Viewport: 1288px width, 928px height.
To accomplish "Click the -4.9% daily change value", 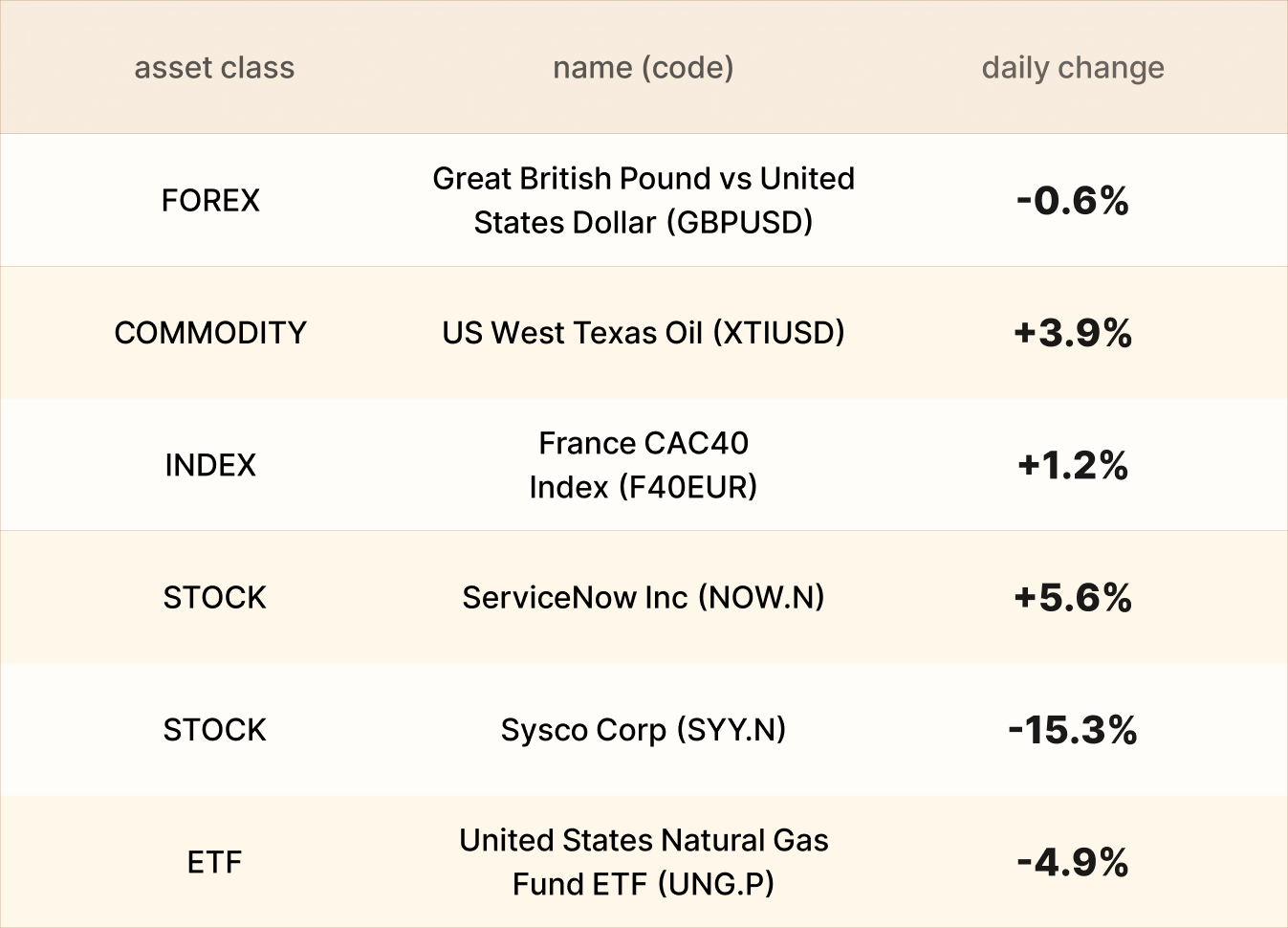I will (1073, 862).
